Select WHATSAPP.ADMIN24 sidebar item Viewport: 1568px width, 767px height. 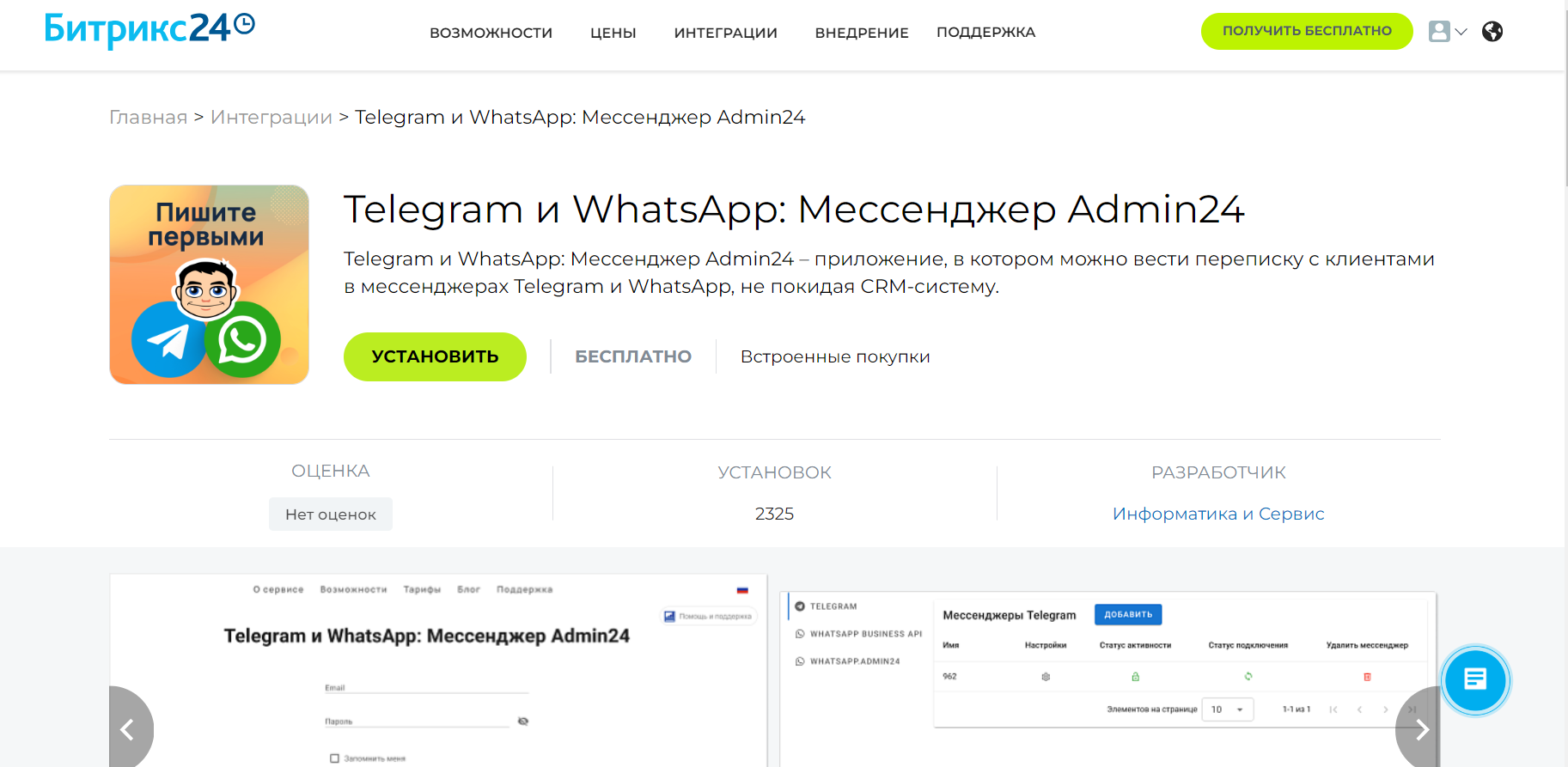click(847, 661)
